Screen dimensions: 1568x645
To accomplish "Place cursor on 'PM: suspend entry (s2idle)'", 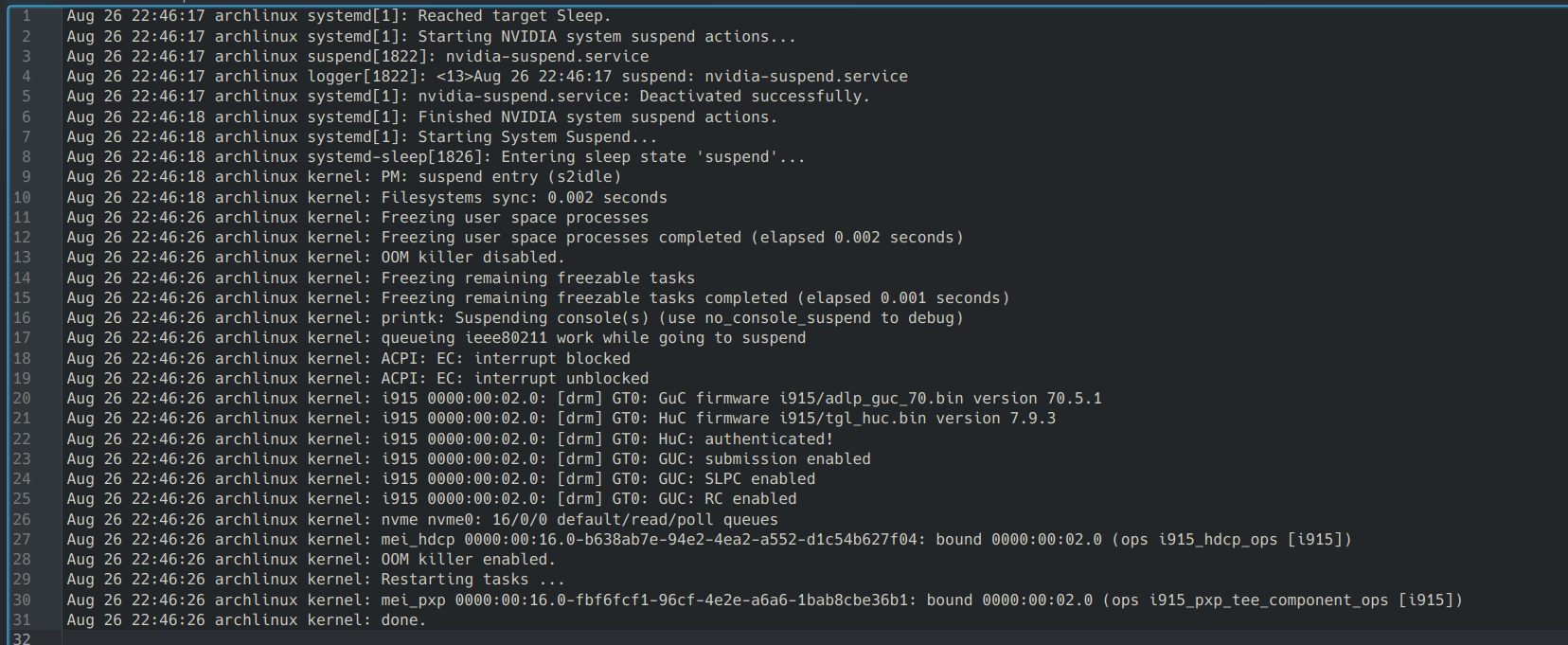I will point(501,177).
